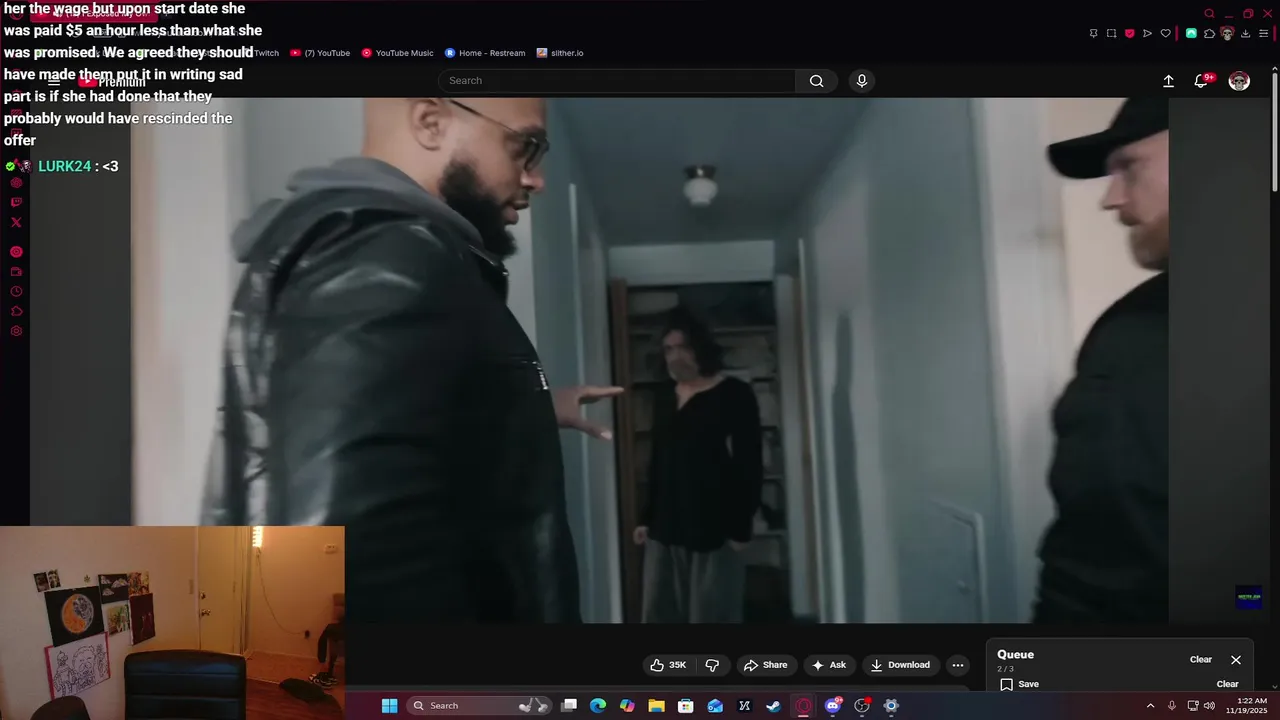Like the video with thumbs up 35K
Image resolution: width=1280 pixels, height=720 pixels.
[x=668, y=665]
